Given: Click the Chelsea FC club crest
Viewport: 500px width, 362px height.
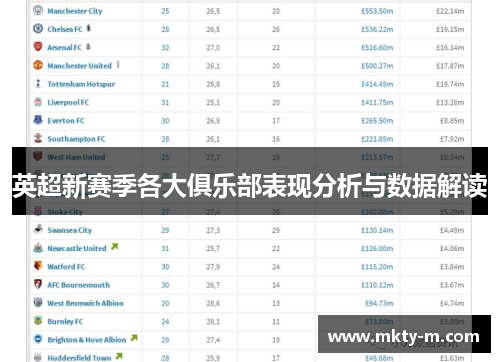Looking at the screenshot, I should click(x=38, y=28).
